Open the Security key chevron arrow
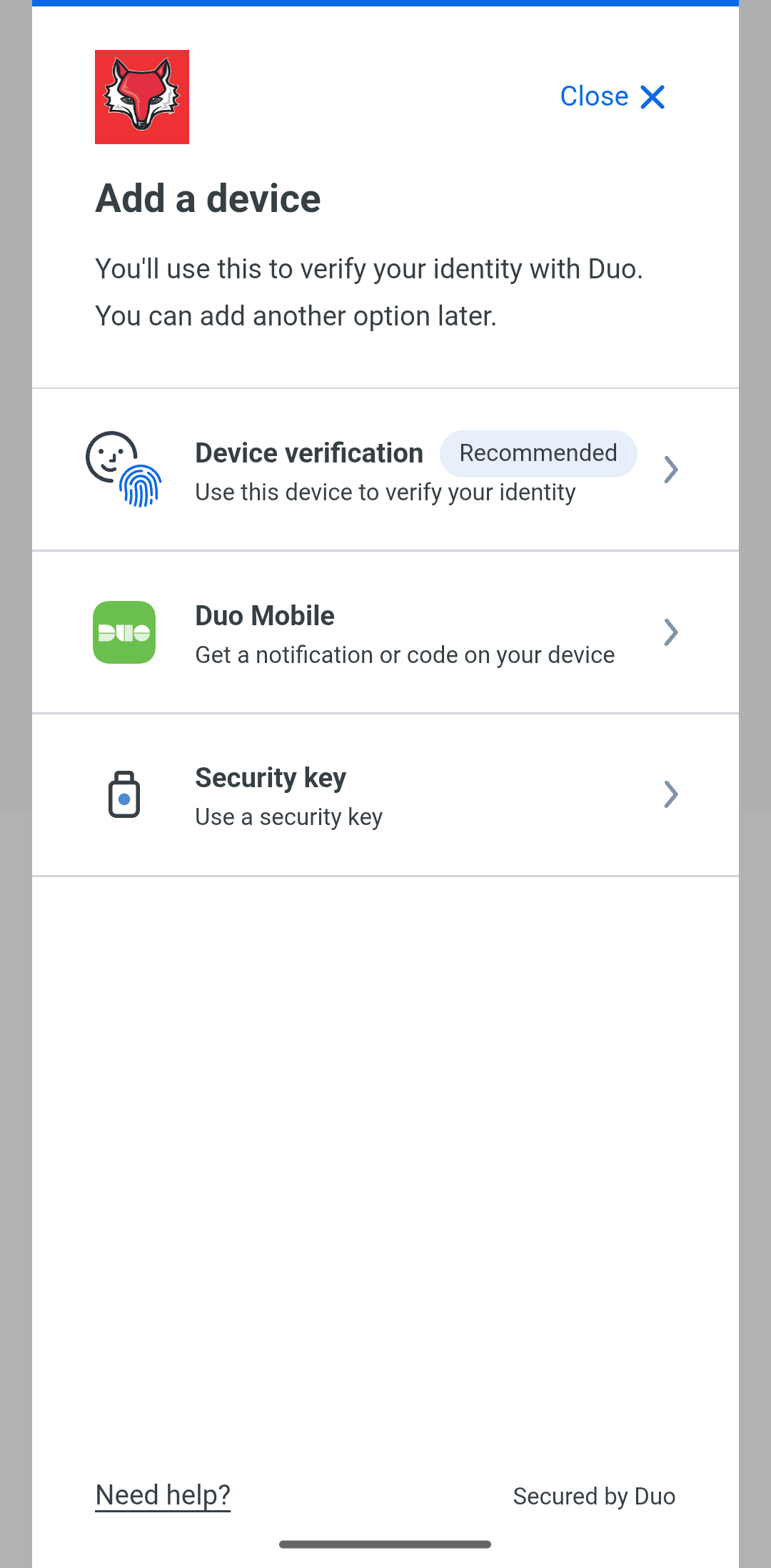The image size is (771, 1568). click(x=670, y=794)
